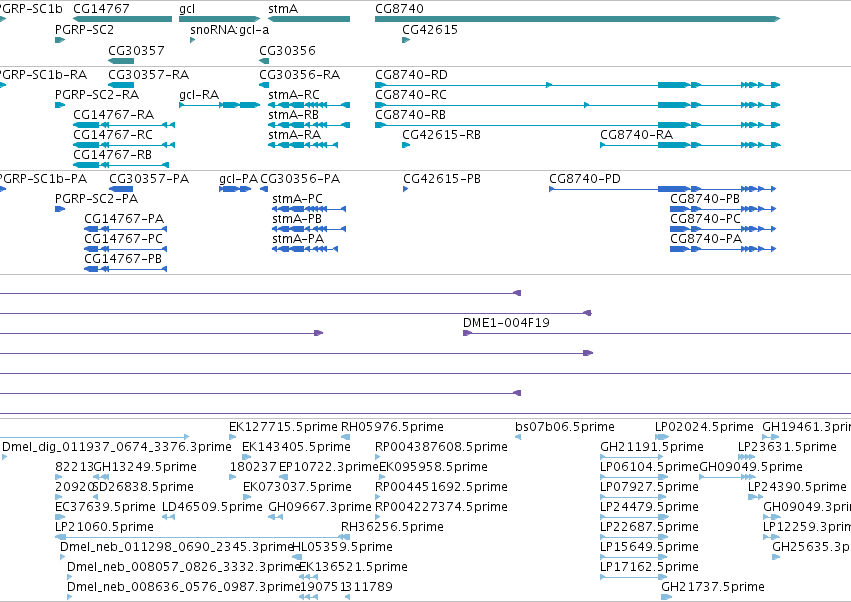
Task: Select transcript CG8740-RB
Action: click(x=577, y=125)
